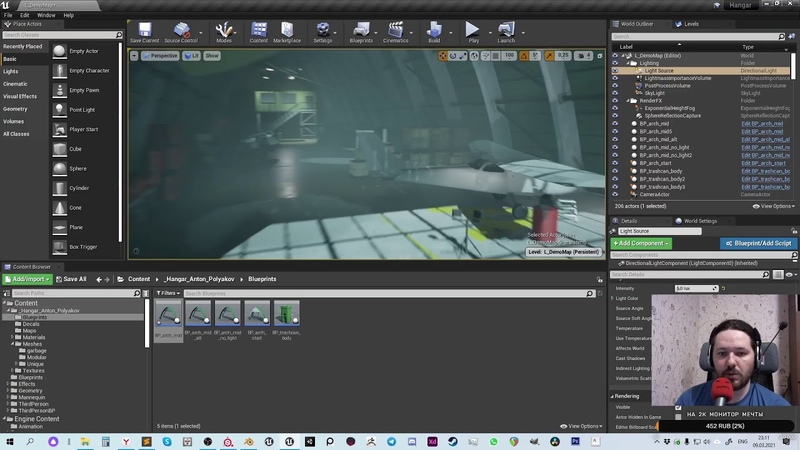Toggle Actor Hidden In Game checkbox
Viewport: 800px width, 450px height.
[x=678, y=417]
